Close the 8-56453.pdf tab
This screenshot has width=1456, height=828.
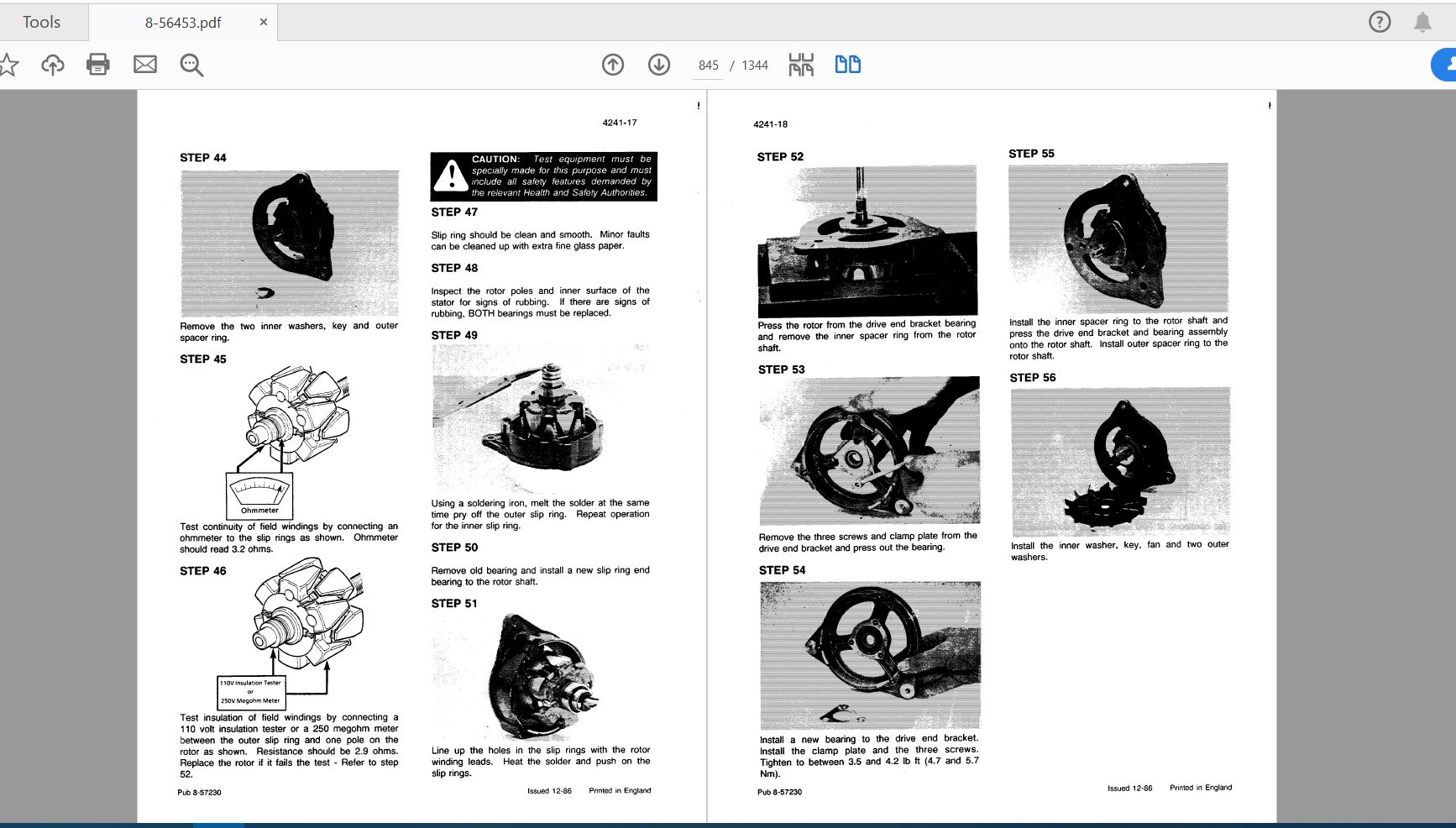click(264, 22)
